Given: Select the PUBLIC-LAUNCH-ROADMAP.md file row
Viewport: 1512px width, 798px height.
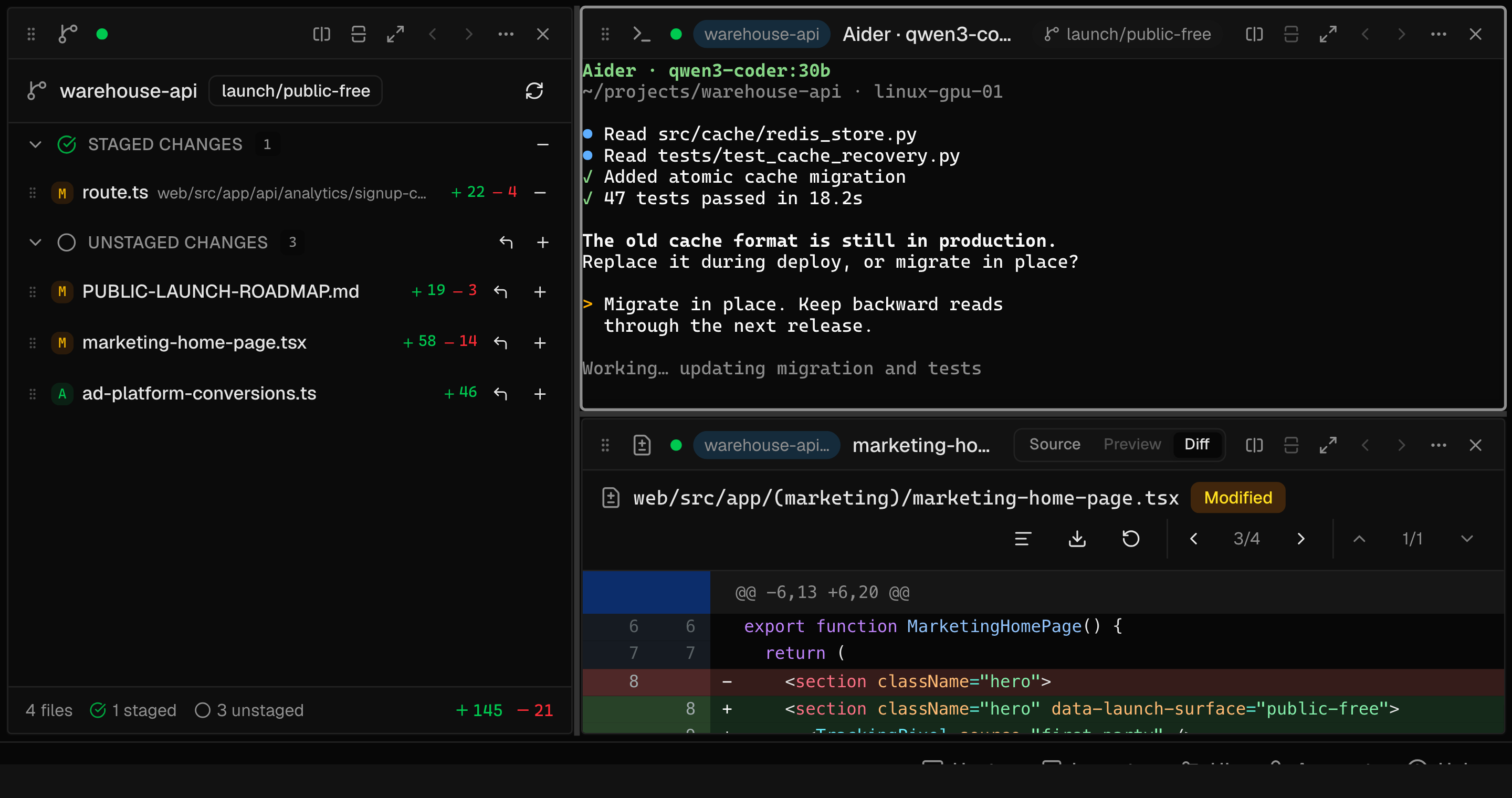Looking at the screenshot, I should coord(290,291).
